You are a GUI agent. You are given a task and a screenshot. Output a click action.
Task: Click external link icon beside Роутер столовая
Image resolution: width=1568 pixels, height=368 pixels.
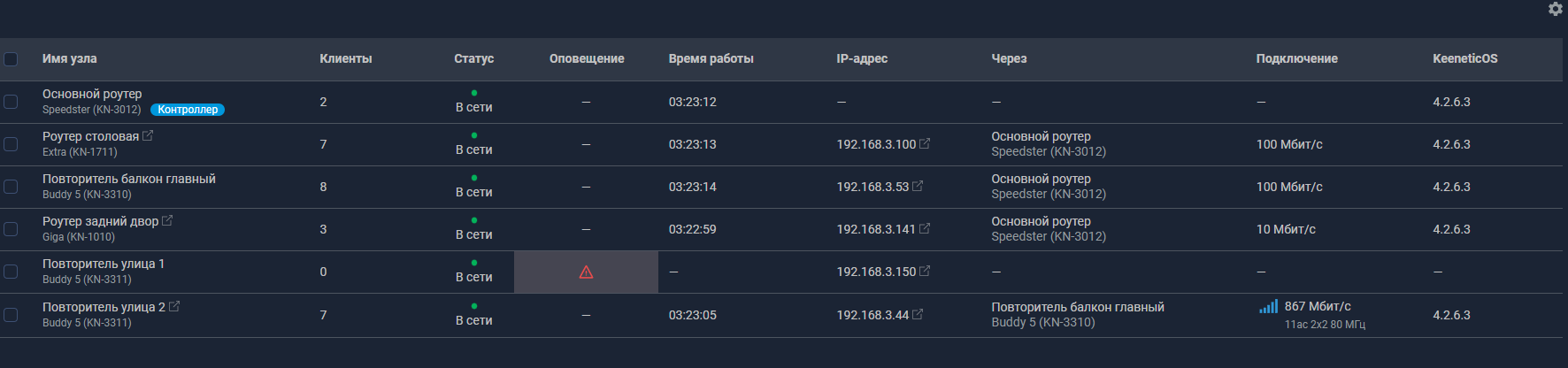pos(148,135)
